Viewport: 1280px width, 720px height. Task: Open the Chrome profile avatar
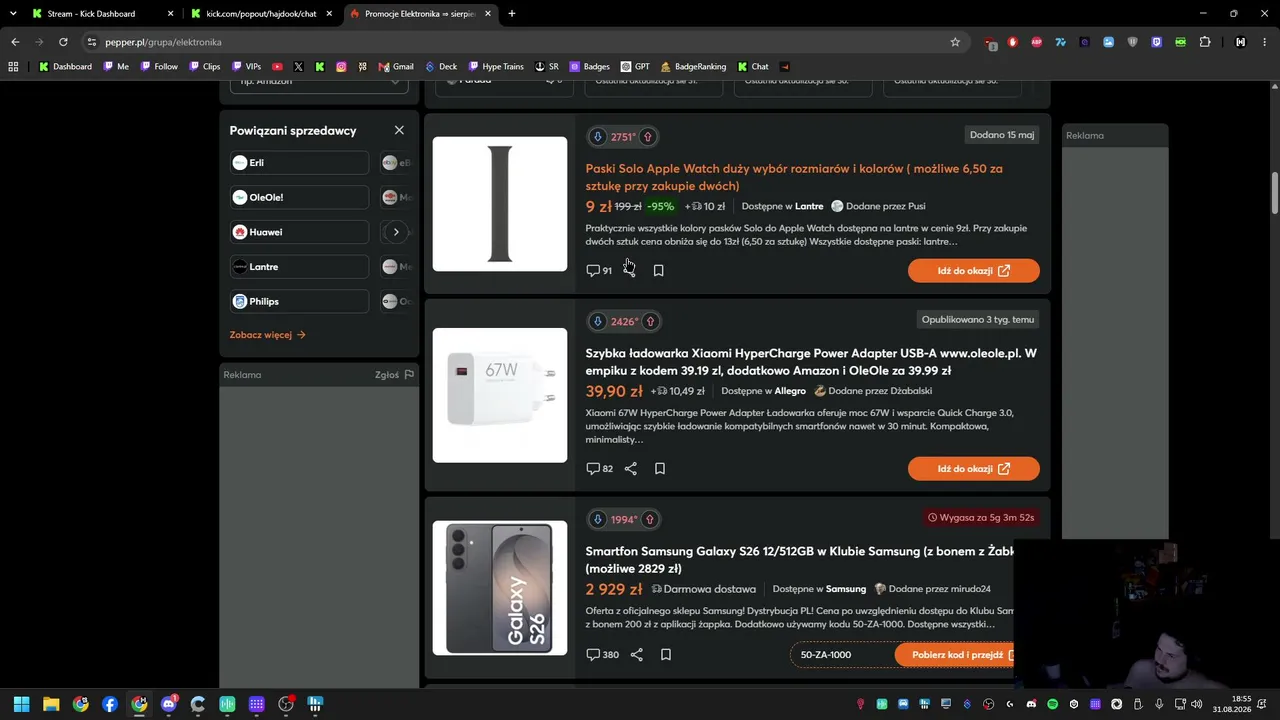[x=1241, y=42]
